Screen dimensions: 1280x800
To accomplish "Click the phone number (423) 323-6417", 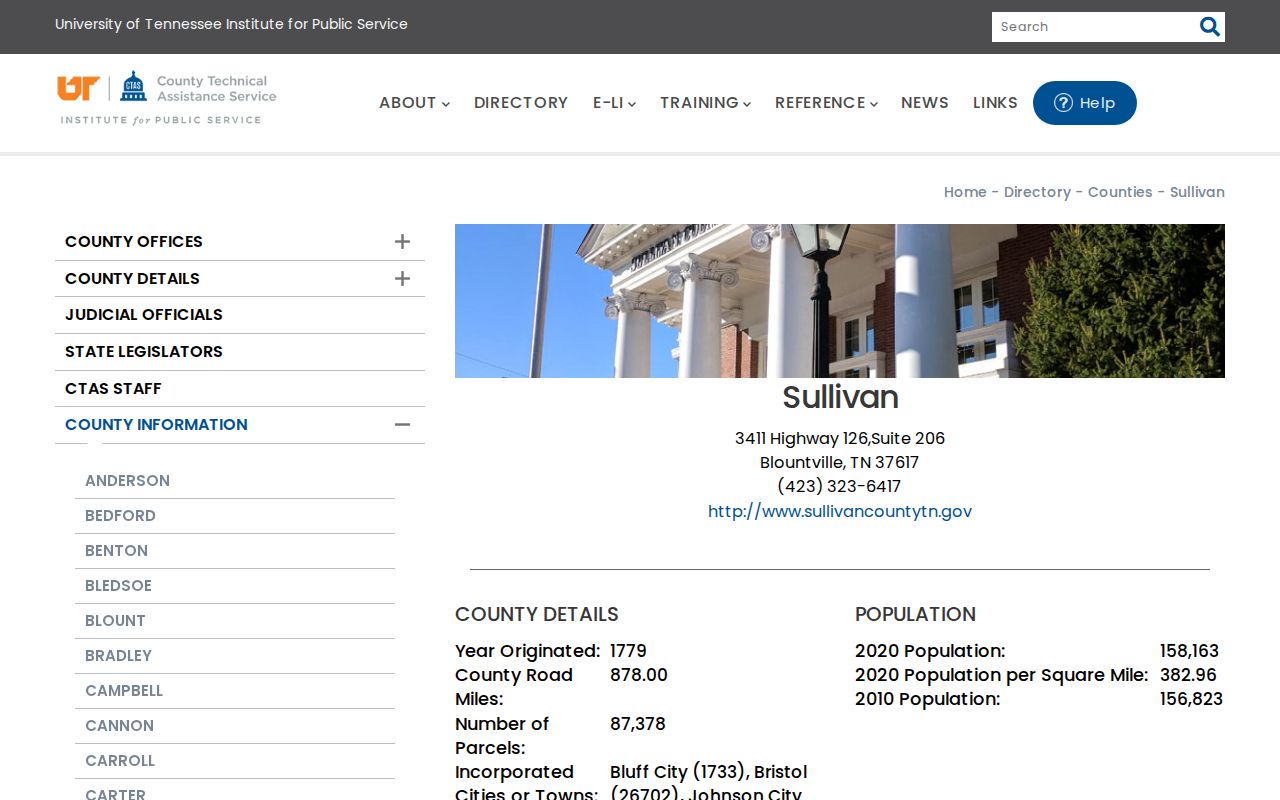I will [839, 487].
